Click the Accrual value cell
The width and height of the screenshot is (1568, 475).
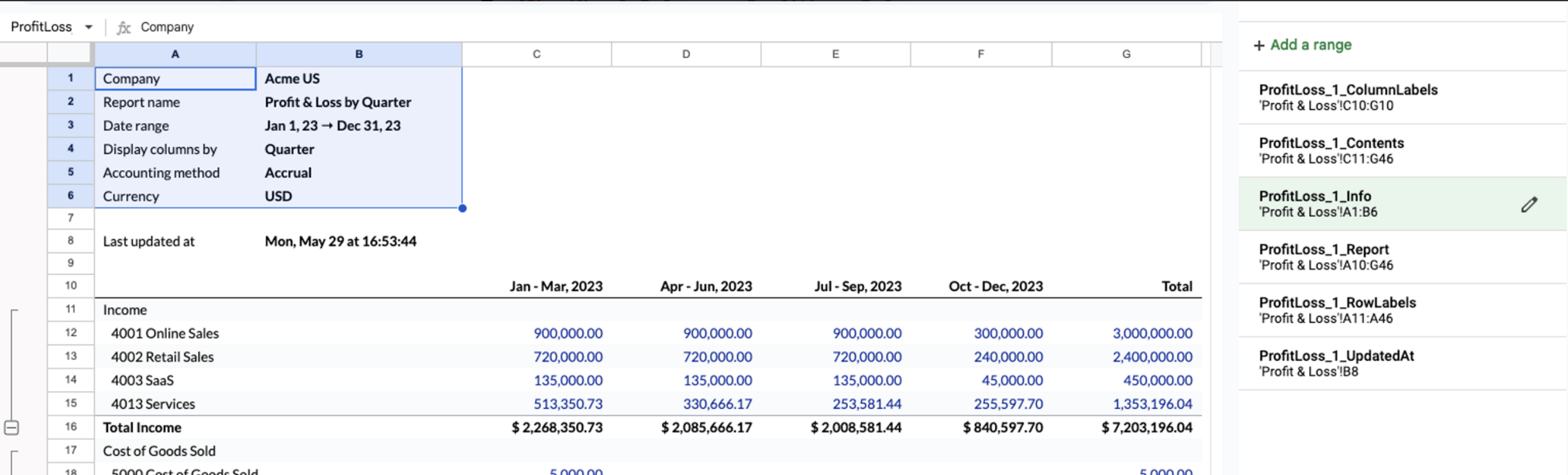pos(359,172)
